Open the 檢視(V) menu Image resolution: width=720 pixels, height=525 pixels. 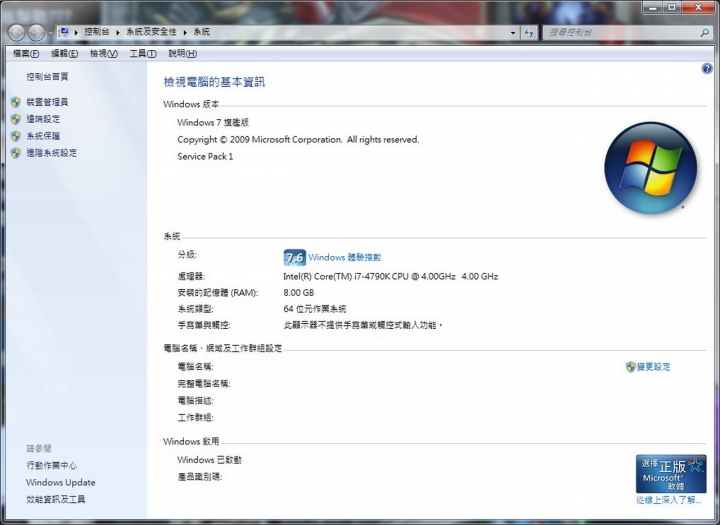(x=104, y=54)
